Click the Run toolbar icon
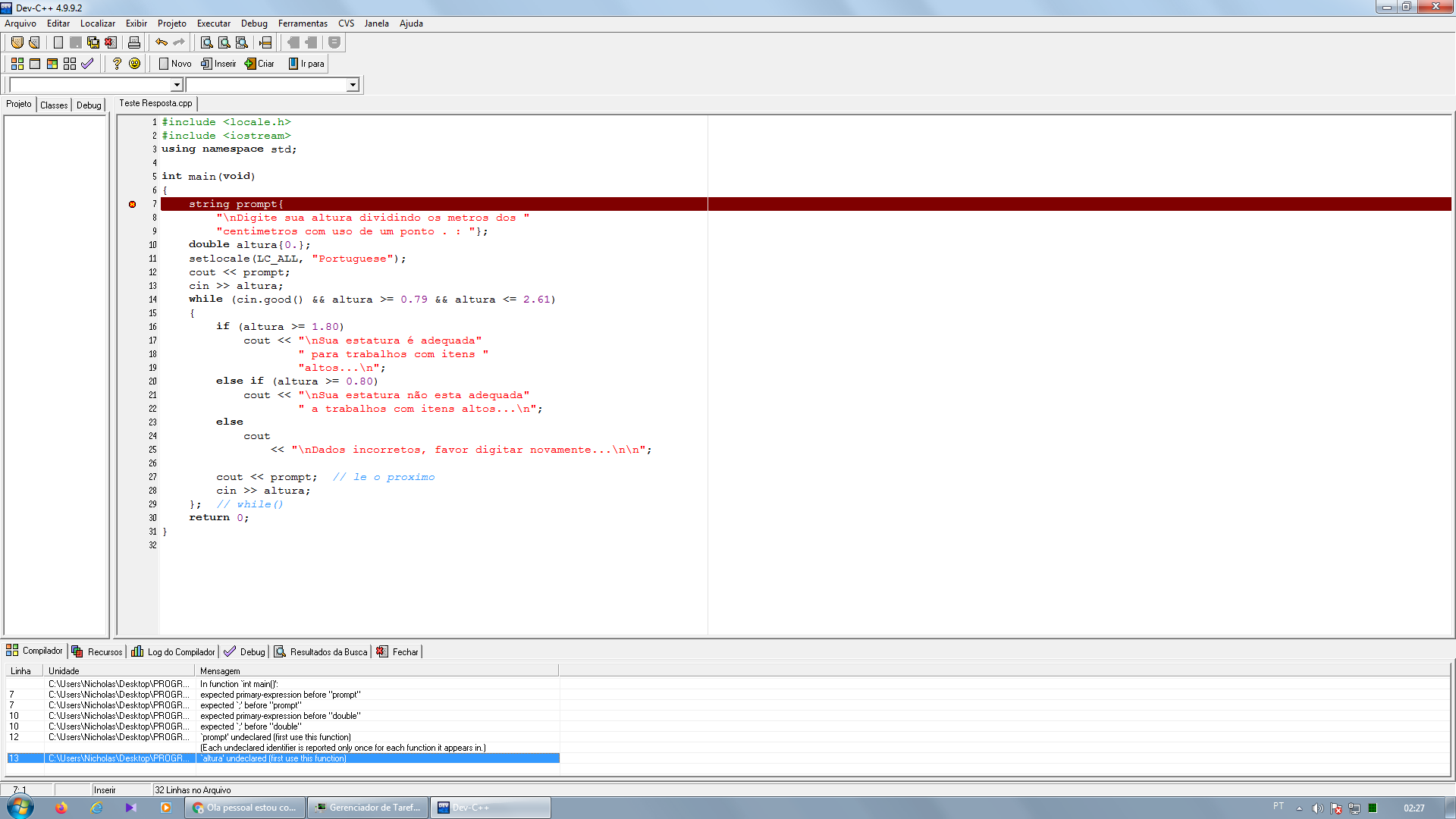This screenshot has height=819, width=1456. (34, 64)
